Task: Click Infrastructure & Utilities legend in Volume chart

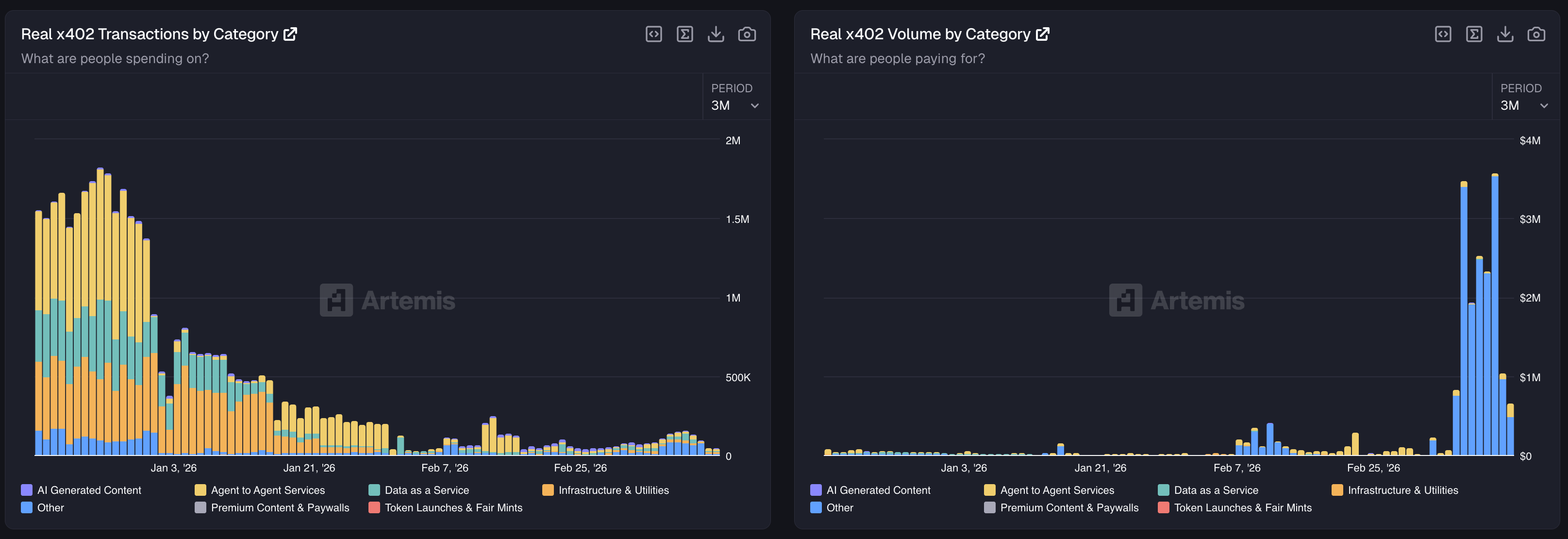Action: click(x=1402, y=490)
